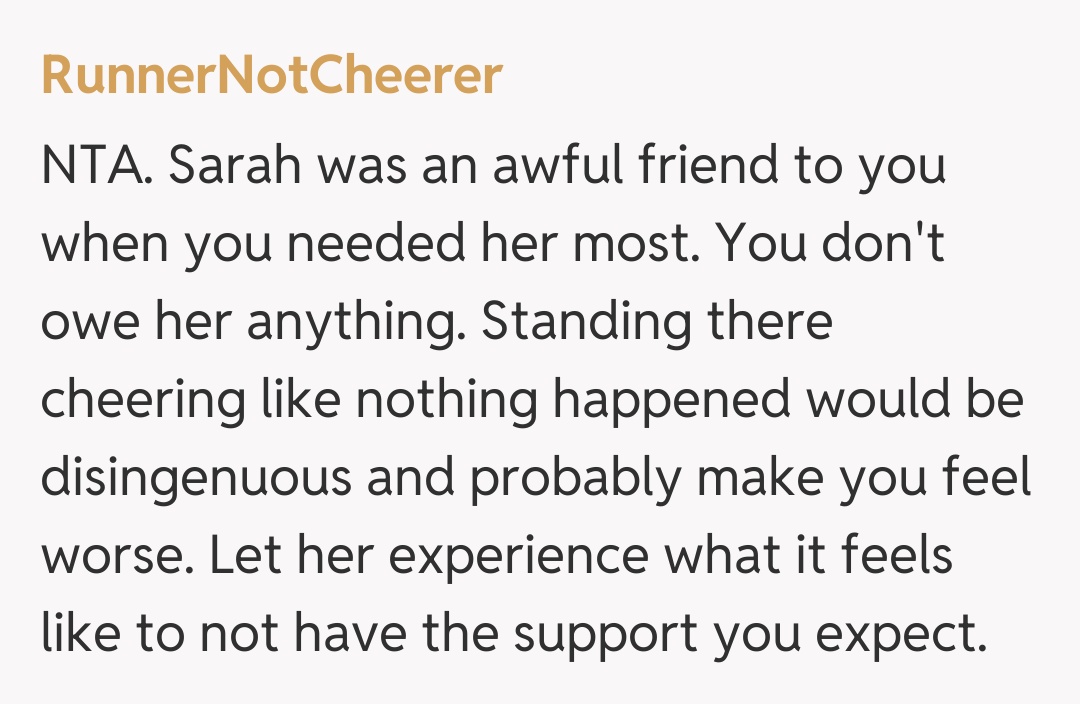The height and width of the screenshot is (704, 1080).
Task: Click the word 'cheering' in fourth line
Action: (144, 401)
